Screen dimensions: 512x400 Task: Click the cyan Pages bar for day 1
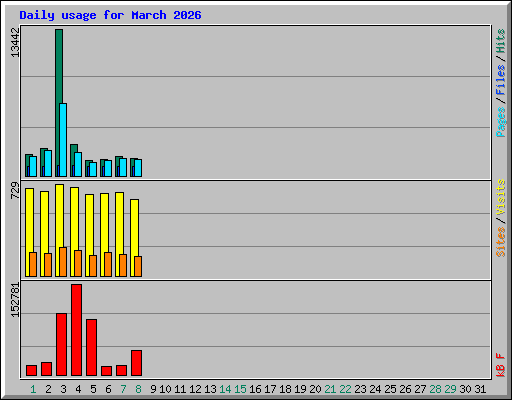coord(33,167)
